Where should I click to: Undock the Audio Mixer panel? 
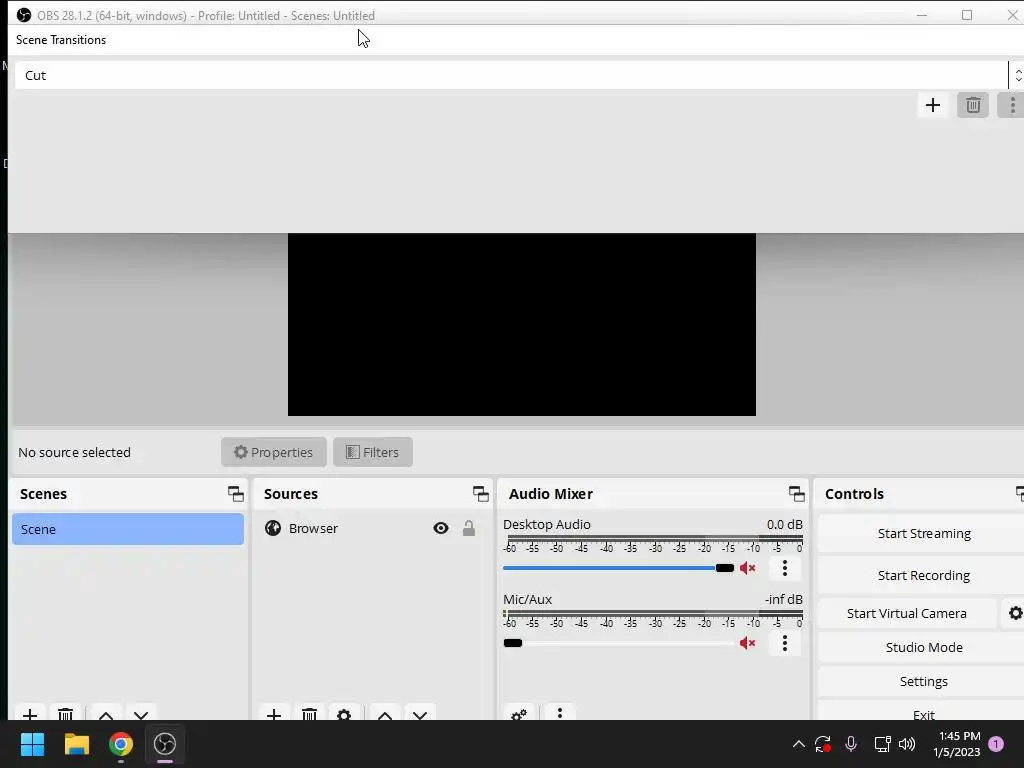(796, 494)
